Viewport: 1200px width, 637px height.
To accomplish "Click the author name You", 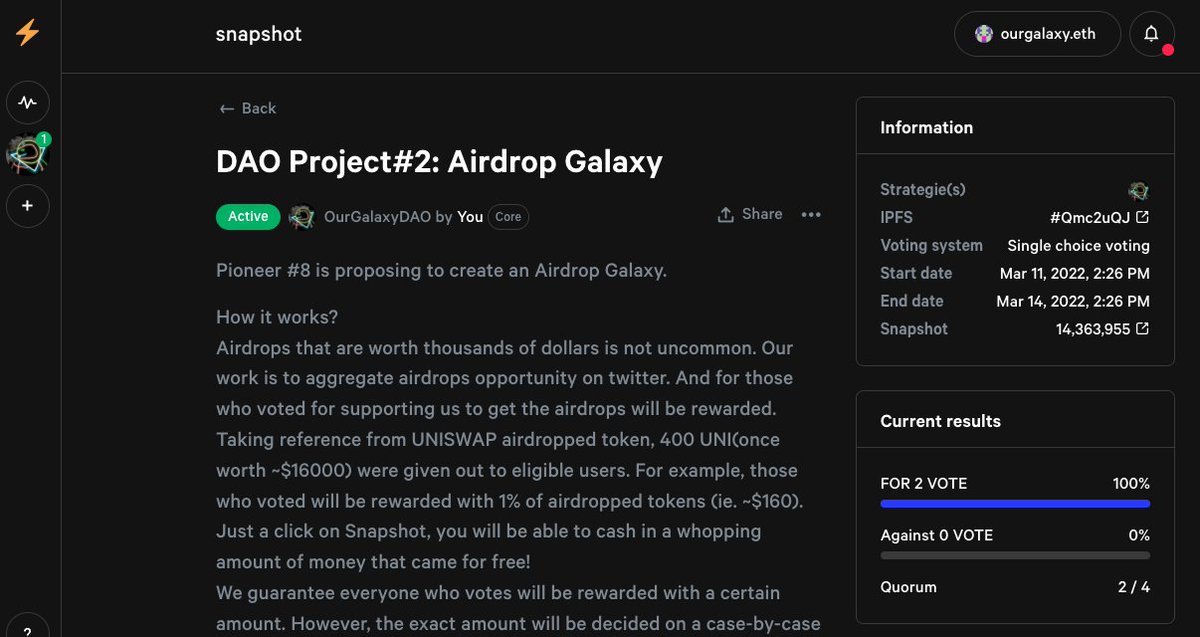I will point(470,216).
